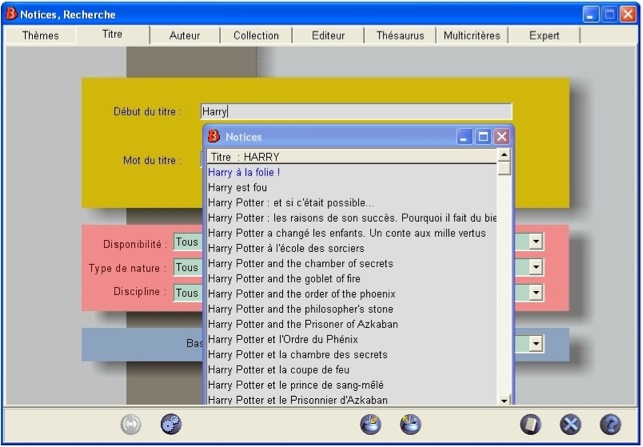Click the Discipline field showing Tous

[188, 293]
